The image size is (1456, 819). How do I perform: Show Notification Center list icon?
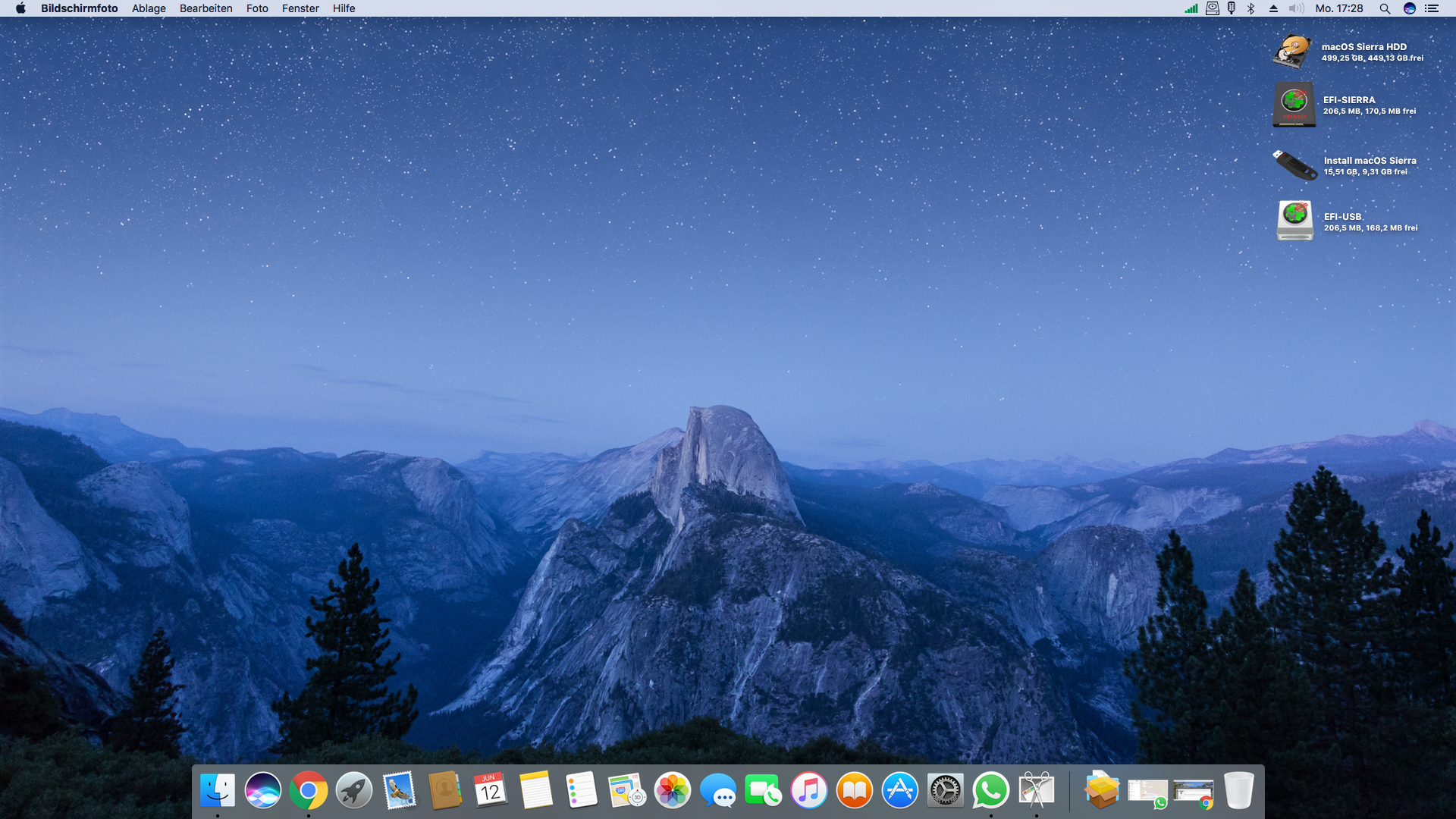[x=1432, y=8]
